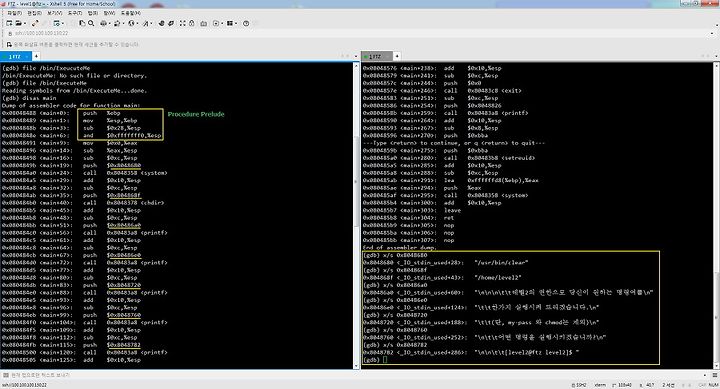The width and height of the screenshot is (720, 389).
Task: Click the font toolbar icon
Action: coord(146,23)
